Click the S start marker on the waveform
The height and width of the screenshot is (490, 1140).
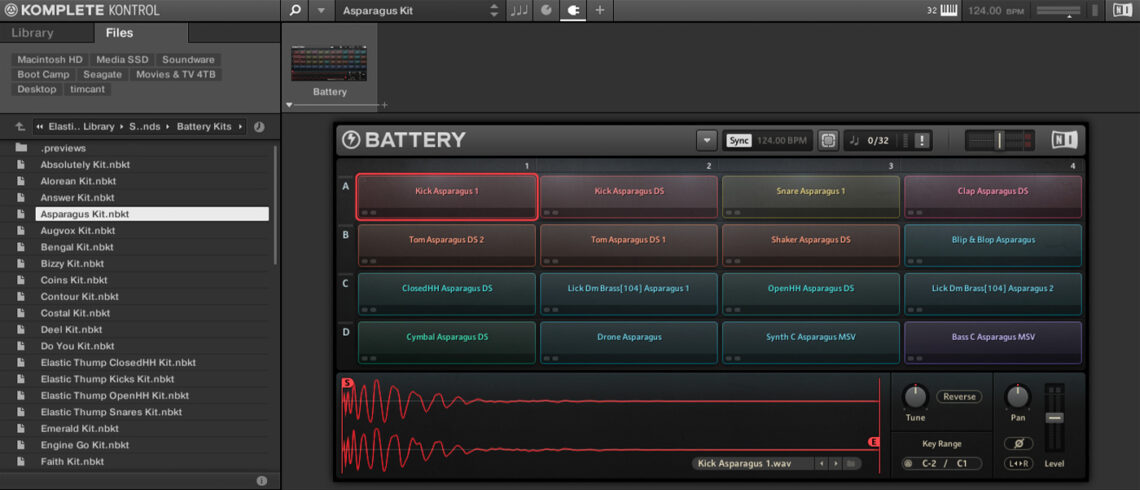[x=347, y=382]
